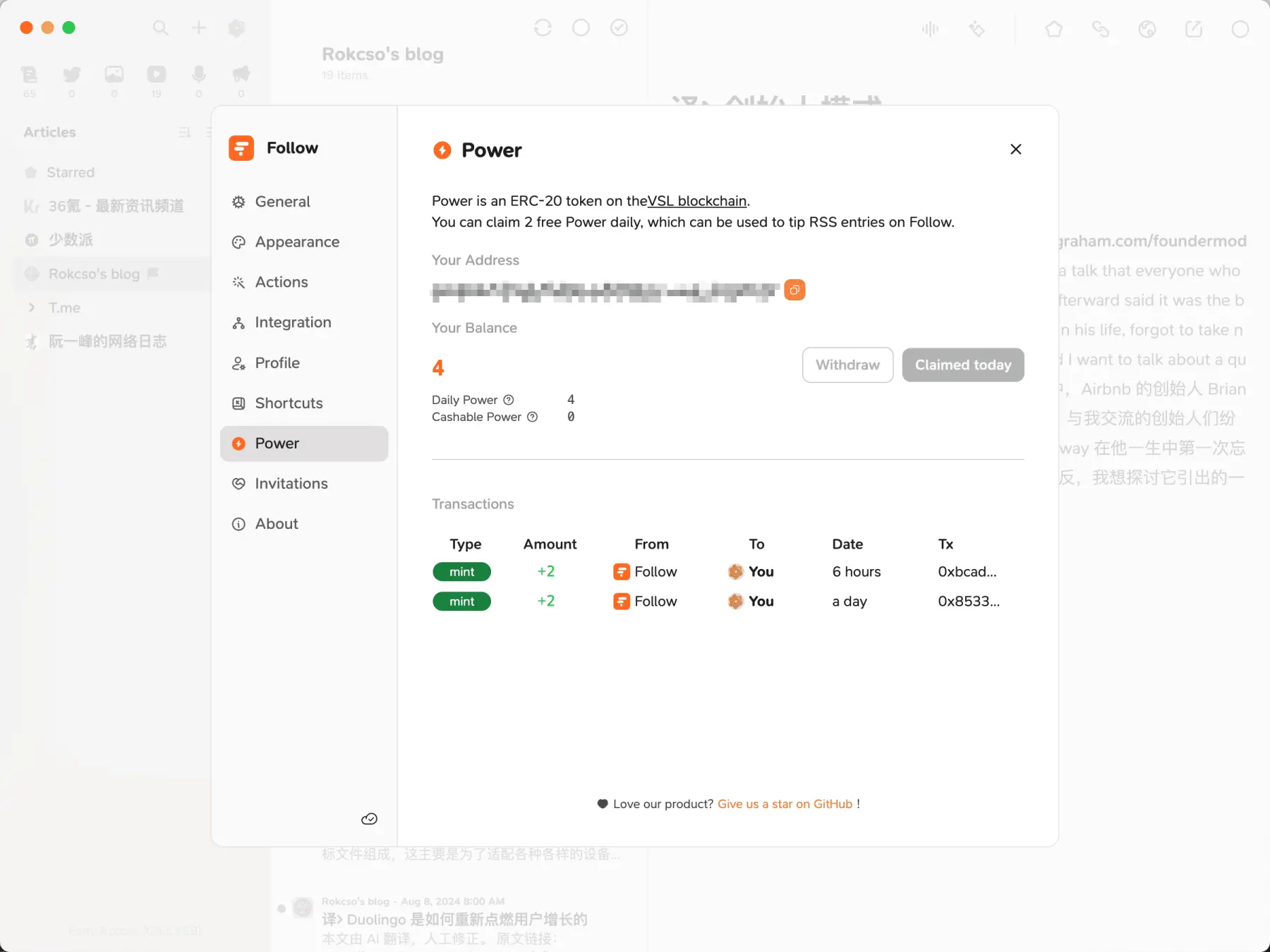Click the rightmost circle icon in entry toolbar

coord(1240,29)
